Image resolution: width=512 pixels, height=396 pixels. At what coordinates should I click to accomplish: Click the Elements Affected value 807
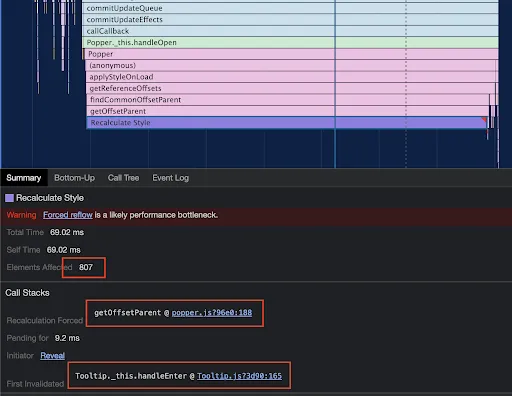(x=86, y=267)
